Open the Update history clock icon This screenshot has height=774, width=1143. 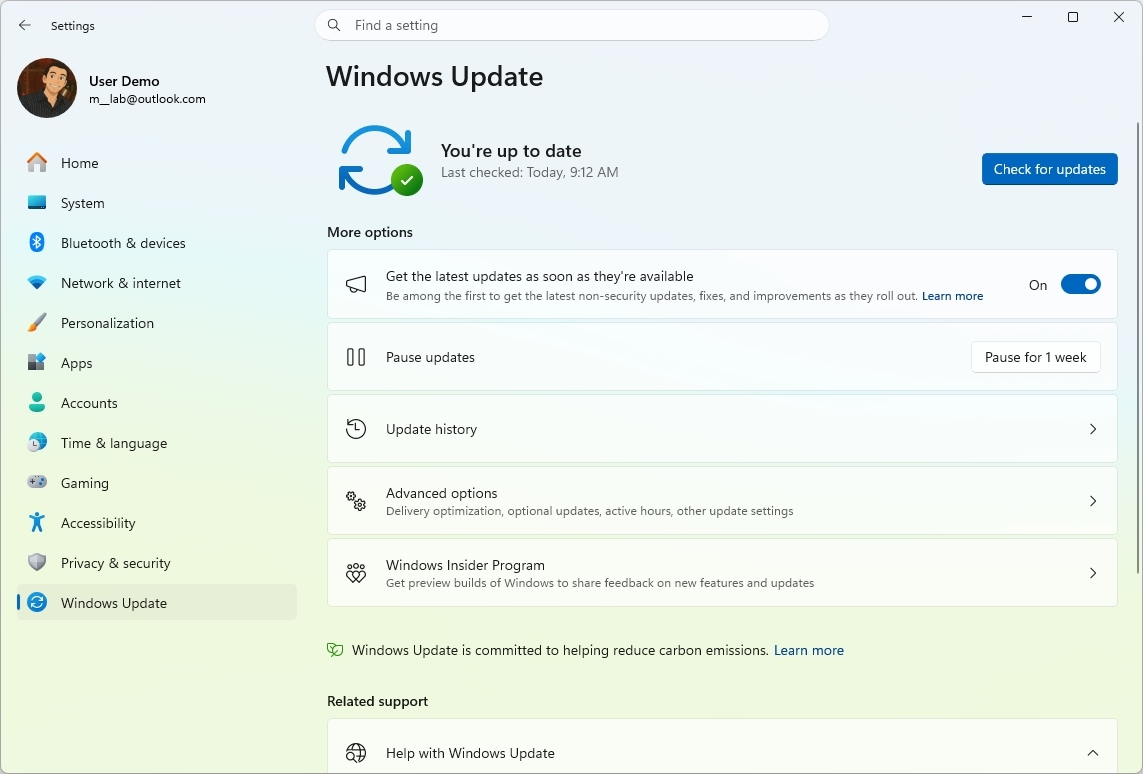tap(356, 428)
